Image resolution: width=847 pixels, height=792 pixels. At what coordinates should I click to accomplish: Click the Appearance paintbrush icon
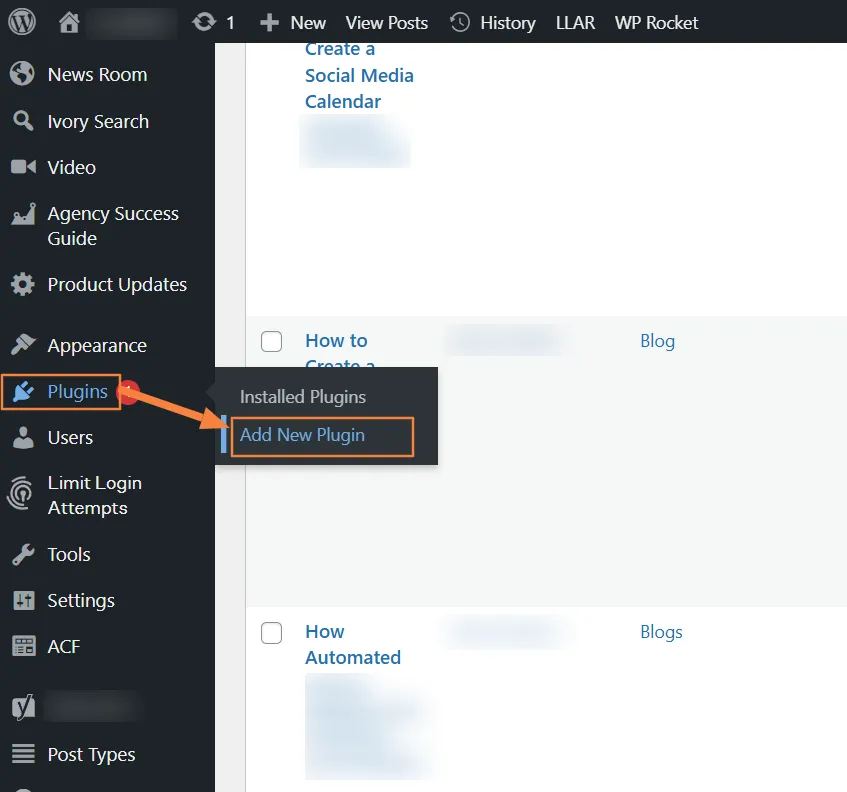(21, 345)
